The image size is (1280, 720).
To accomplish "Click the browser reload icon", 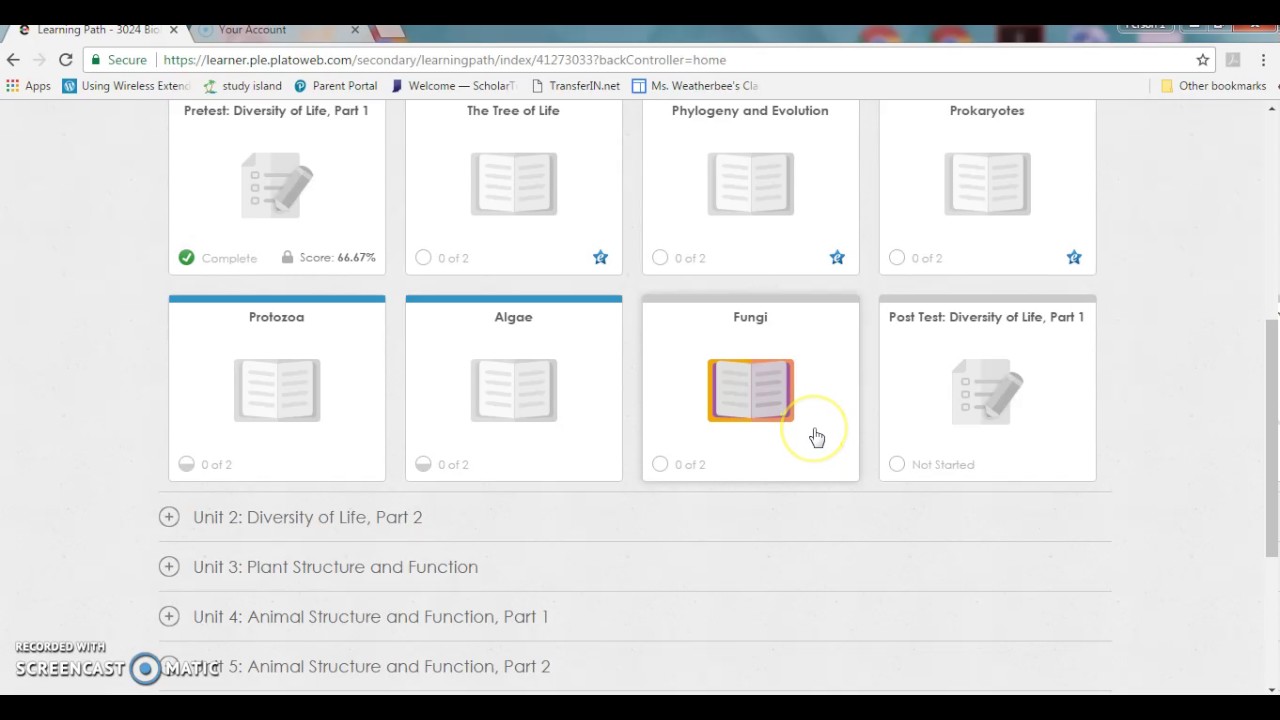I will tap(65, 60).
